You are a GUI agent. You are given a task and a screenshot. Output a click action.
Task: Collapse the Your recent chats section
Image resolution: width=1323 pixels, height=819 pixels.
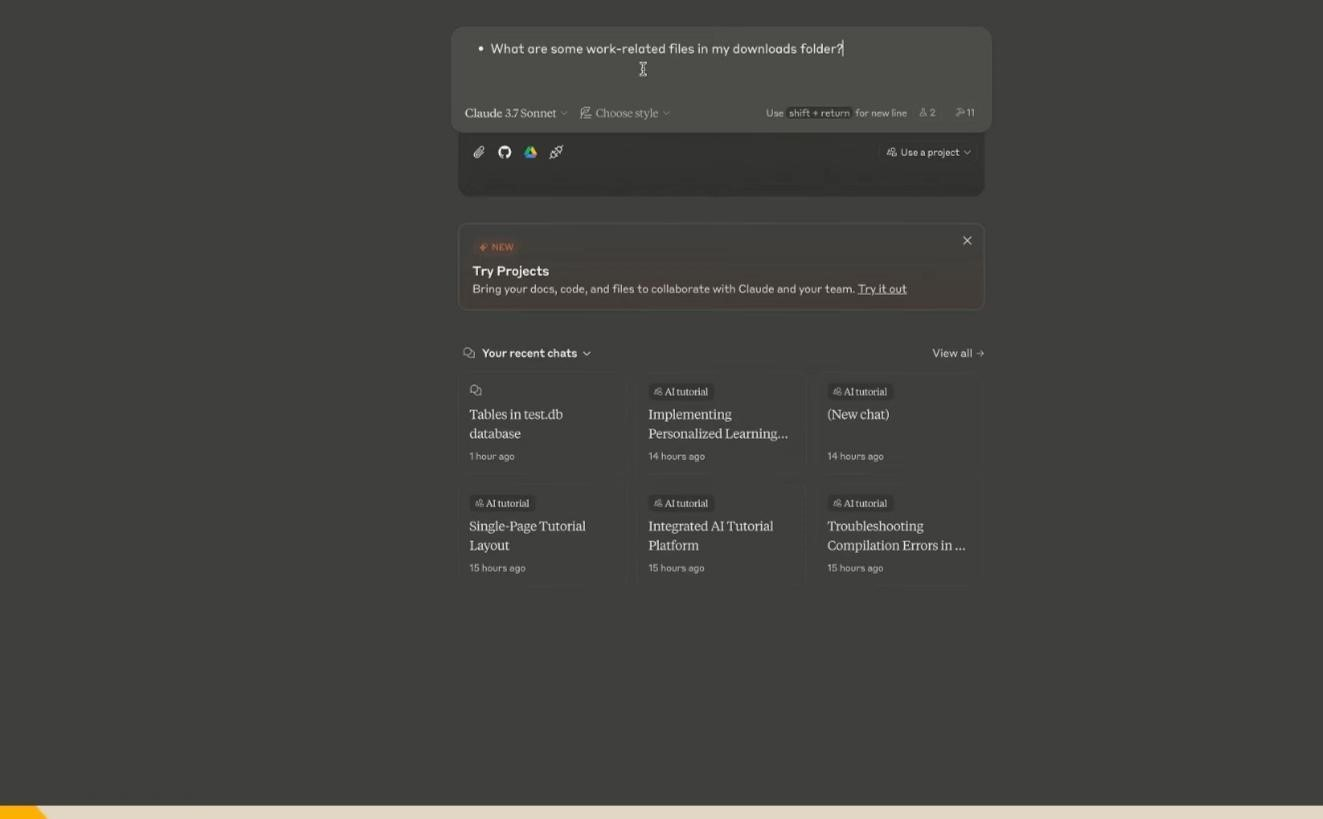pyautogui.click(x=587, y=353)
